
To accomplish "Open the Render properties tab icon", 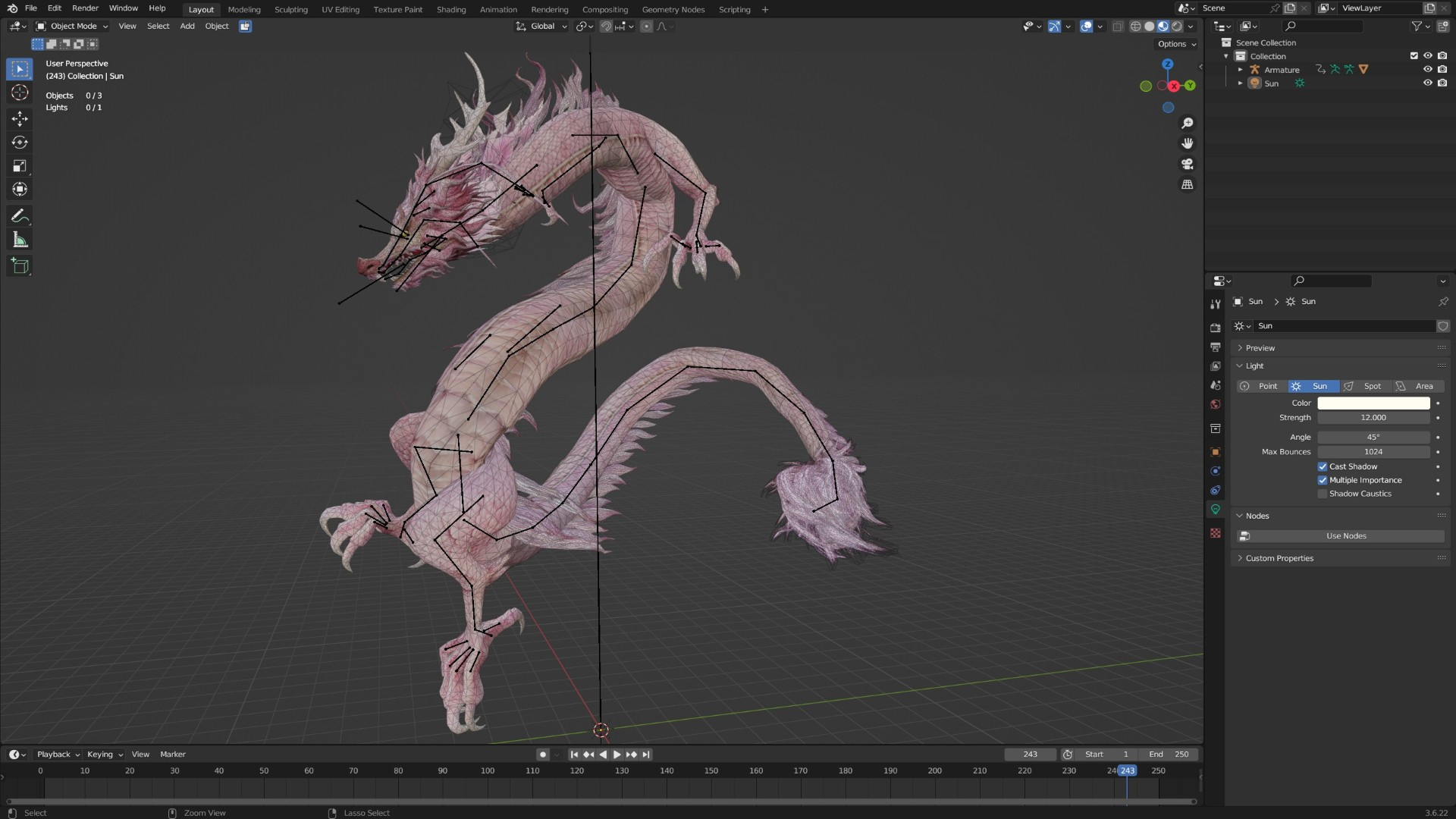I will (1216, 328).
